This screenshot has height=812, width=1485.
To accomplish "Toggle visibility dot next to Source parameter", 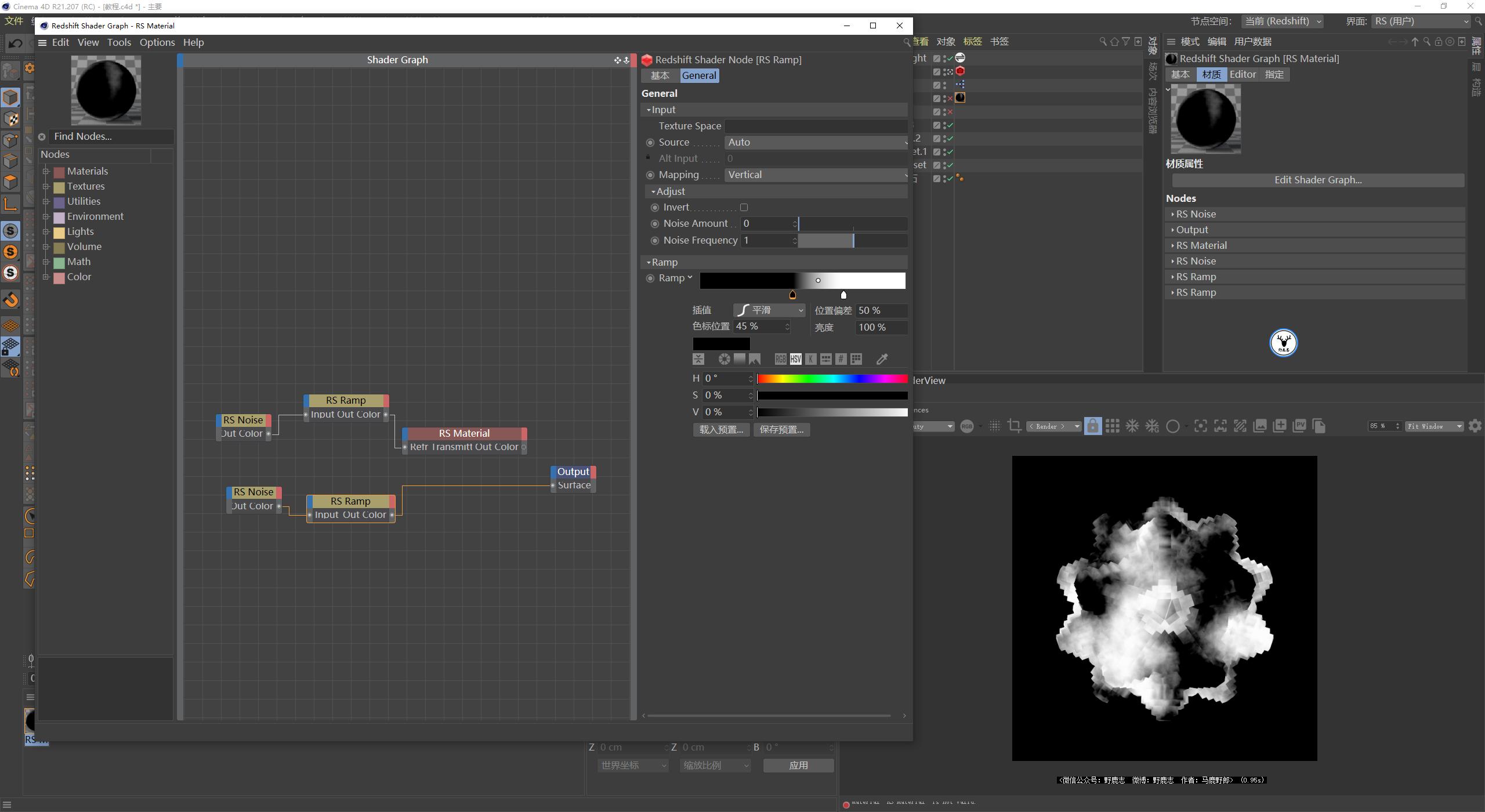I will tap(650, 142).
